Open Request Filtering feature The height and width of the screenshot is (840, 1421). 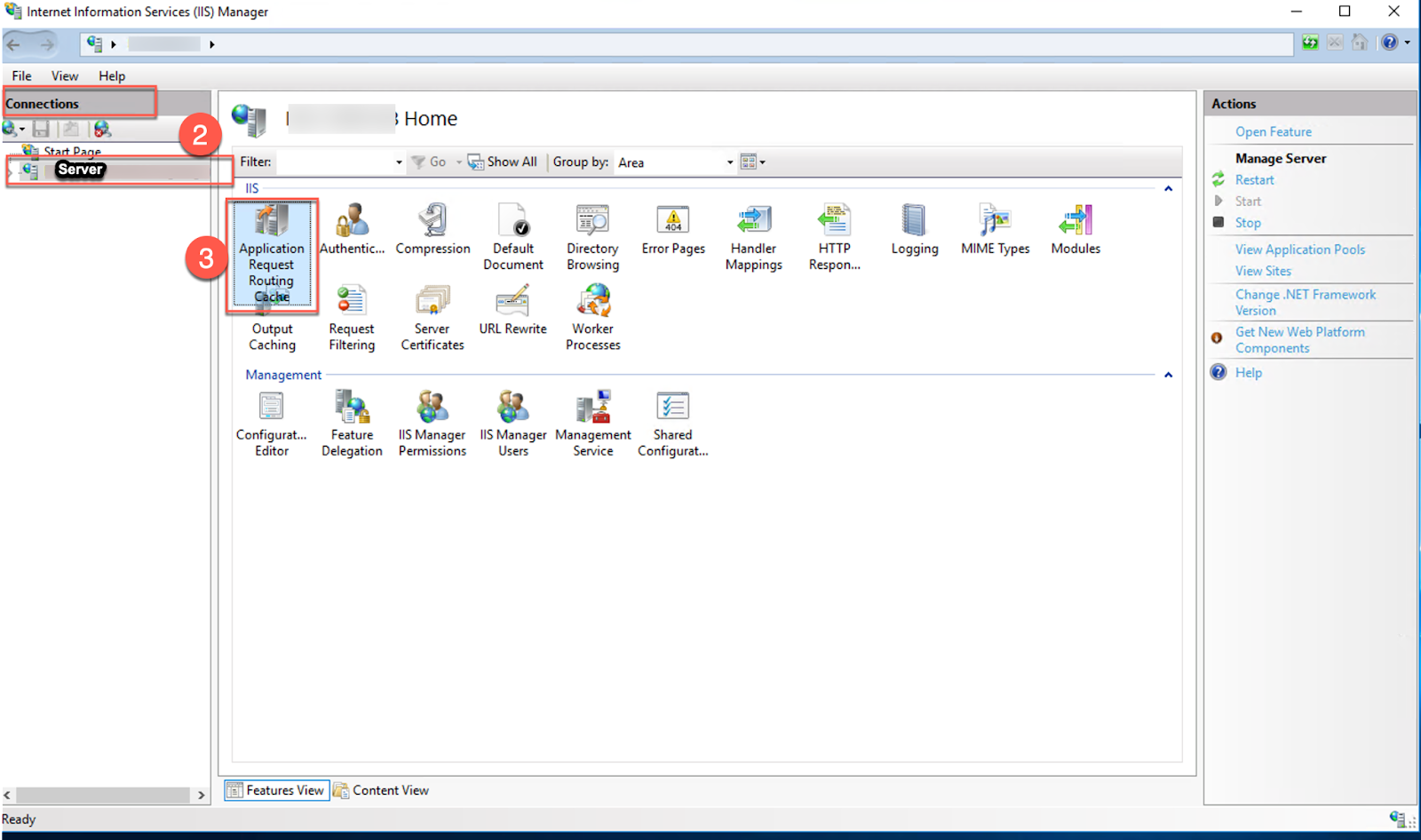pyautogui.click(x=352, y=318)
